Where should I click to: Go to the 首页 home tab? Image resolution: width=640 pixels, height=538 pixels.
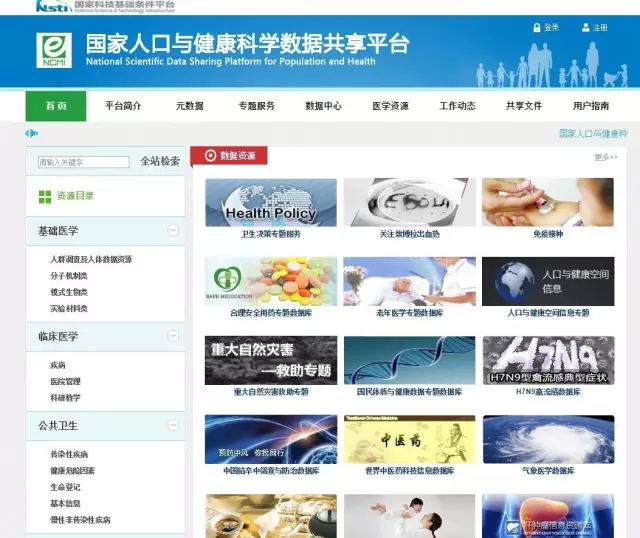pos(56,106)
